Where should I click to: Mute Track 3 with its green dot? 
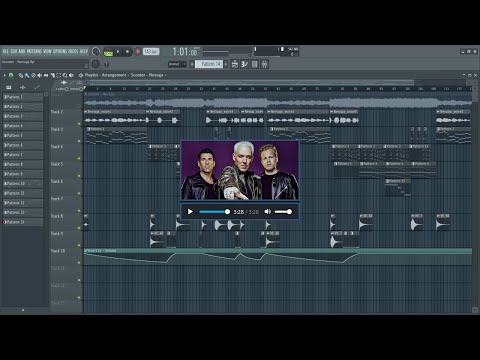79,141
